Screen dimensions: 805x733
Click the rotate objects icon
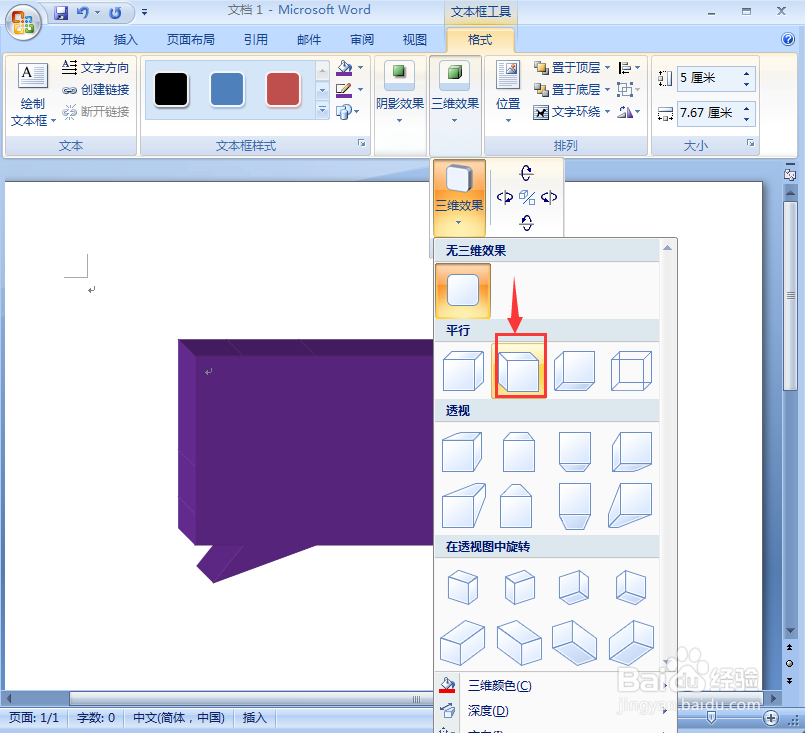click(624, 112)
